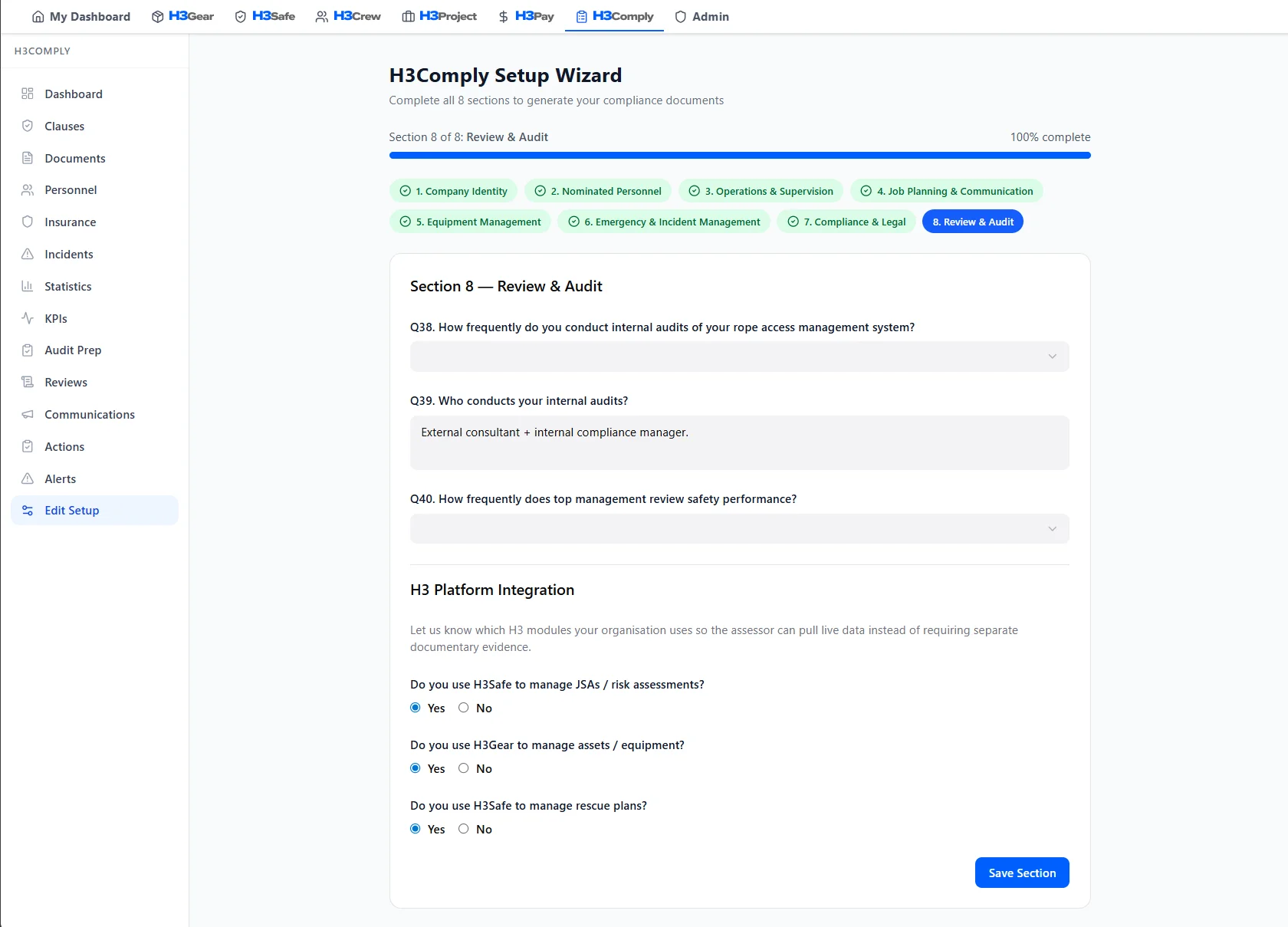Open the Statistics sidebar link
This screenshot has width=1288, height=927.
tap(94, 286)
